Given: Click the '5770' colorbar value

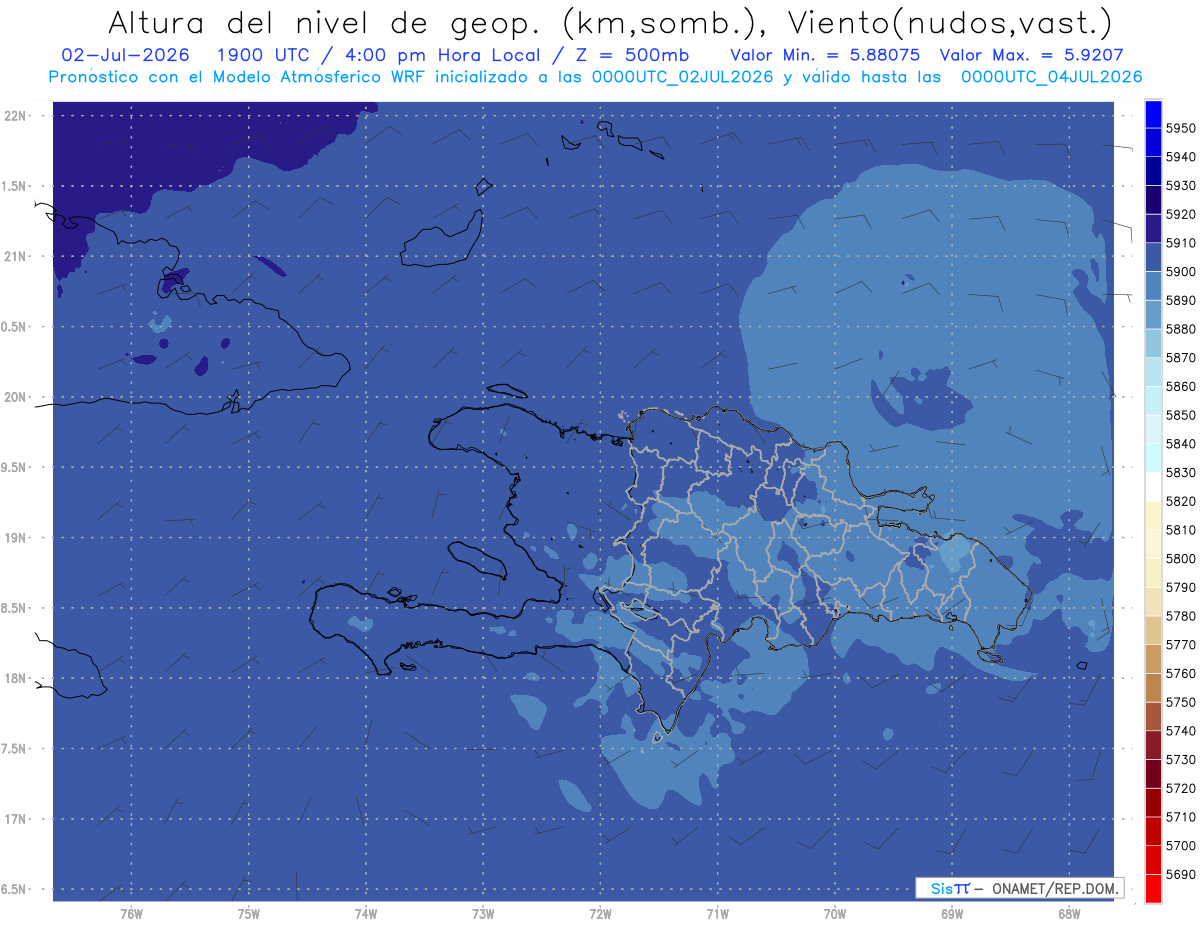Looking at the screenshot, I should click(1180, 644).
